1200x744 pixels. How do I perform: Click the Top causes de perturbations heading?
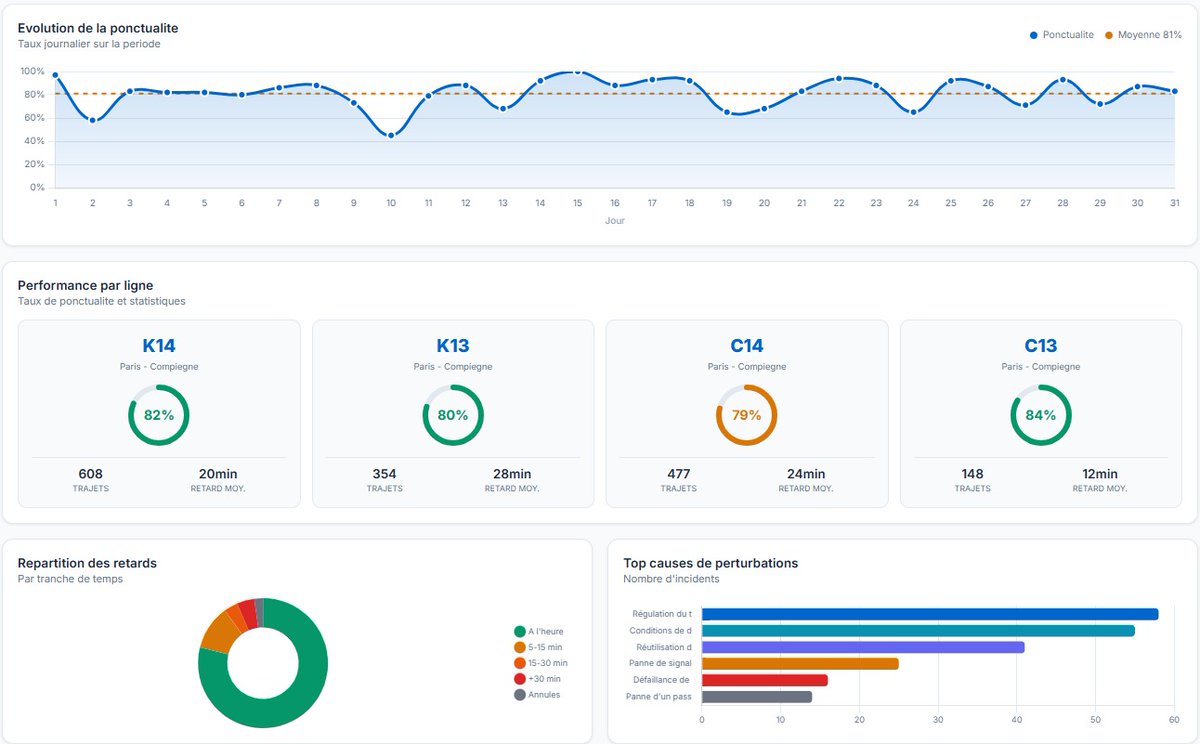[x=711, y=563]
